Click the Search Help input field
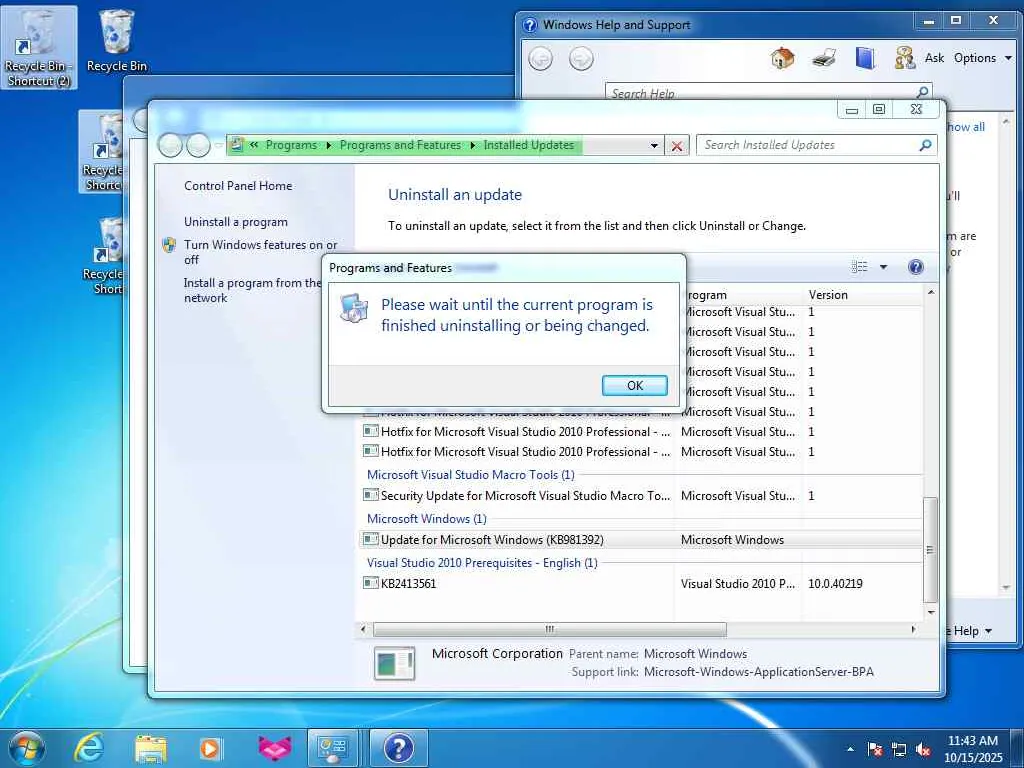The image size is (1024, 768). click(x=758, y=92)
